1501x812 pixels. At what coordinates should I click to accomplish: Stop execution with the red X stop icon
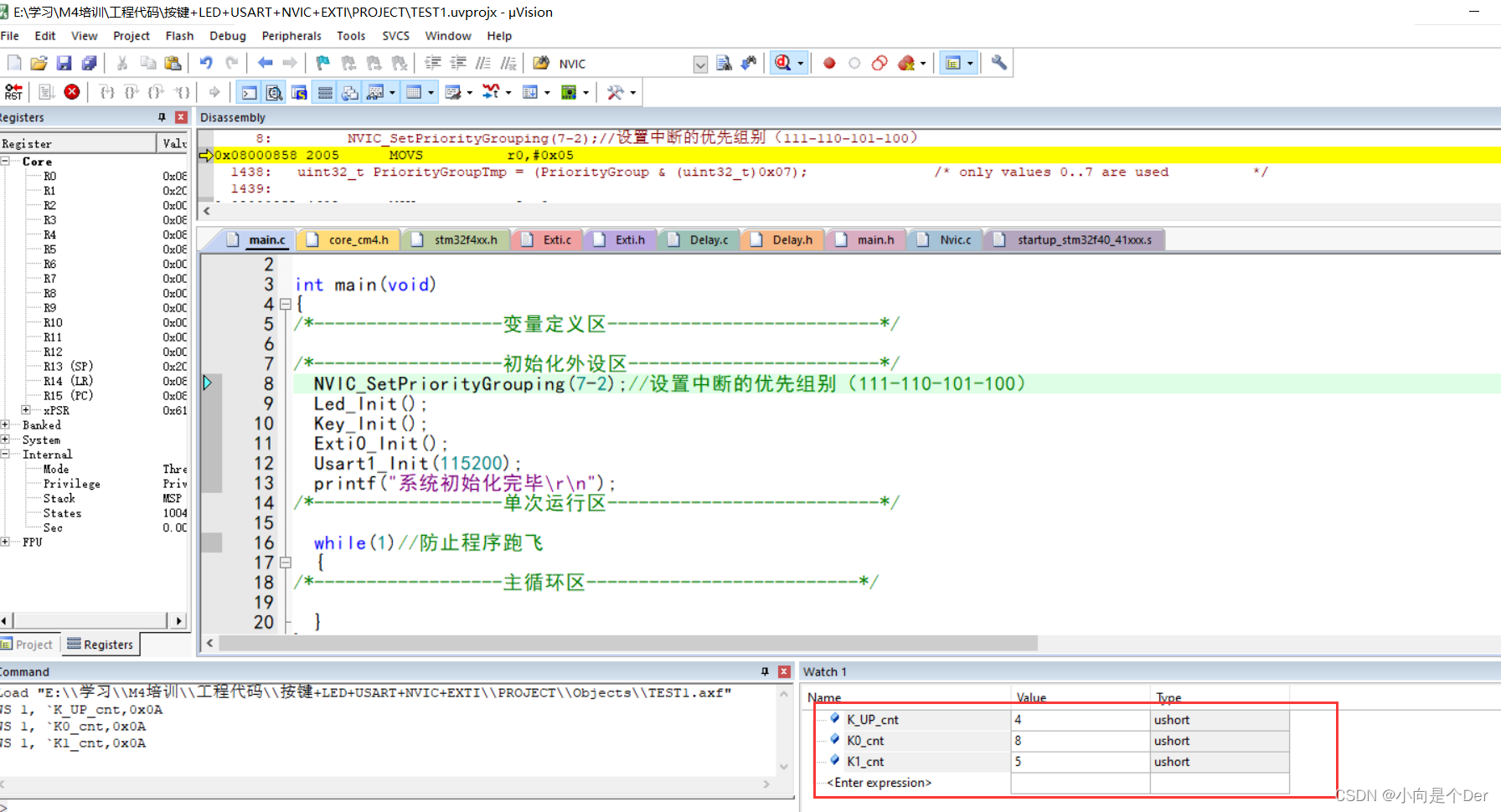pyautogui.click(x=72, y=92)
